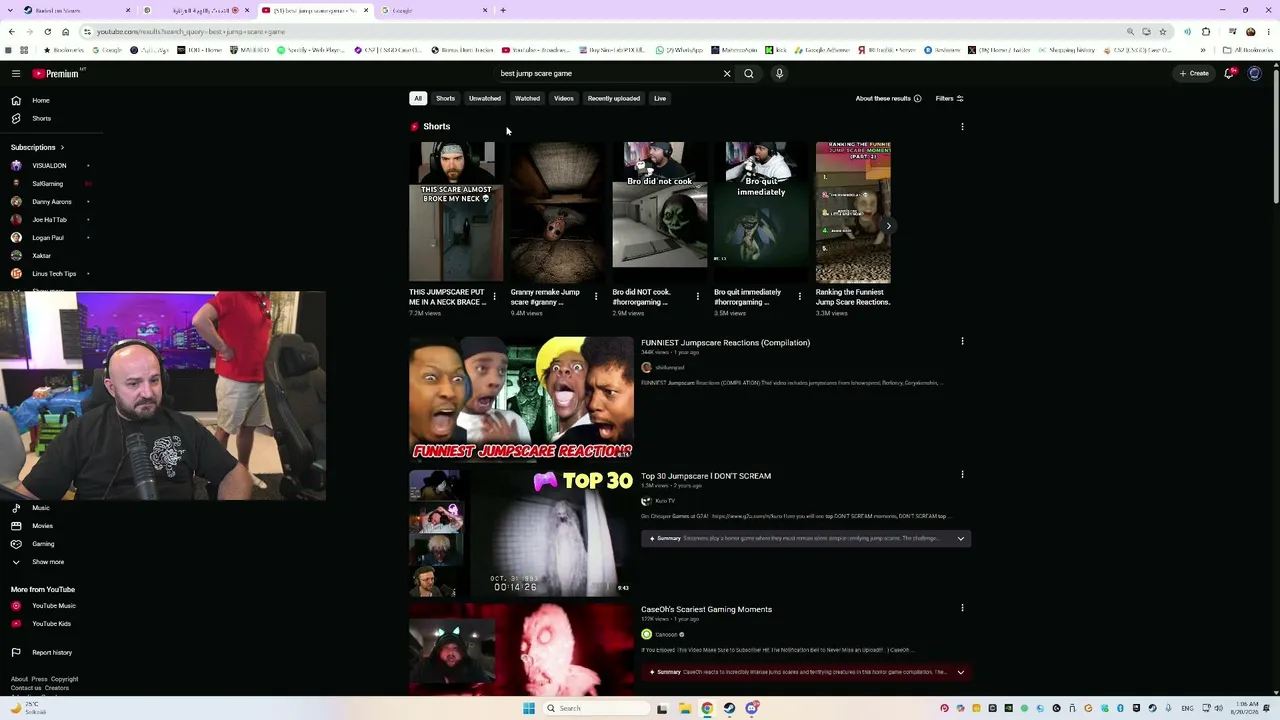The image size is (1280, 720).
Task: Open Steam from the taskbar
Action: pos(729,708)
